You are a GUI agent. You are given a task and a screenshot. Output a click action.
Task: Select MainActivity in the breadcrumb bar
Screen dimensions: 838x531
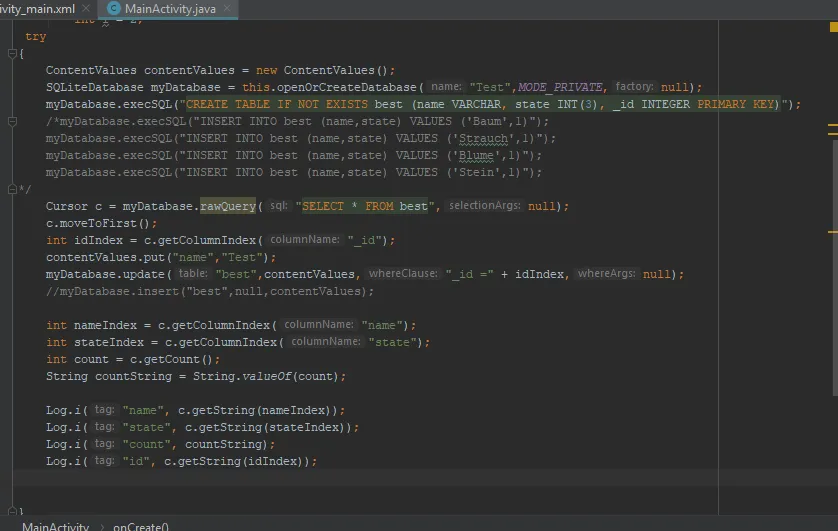[55, 526]
